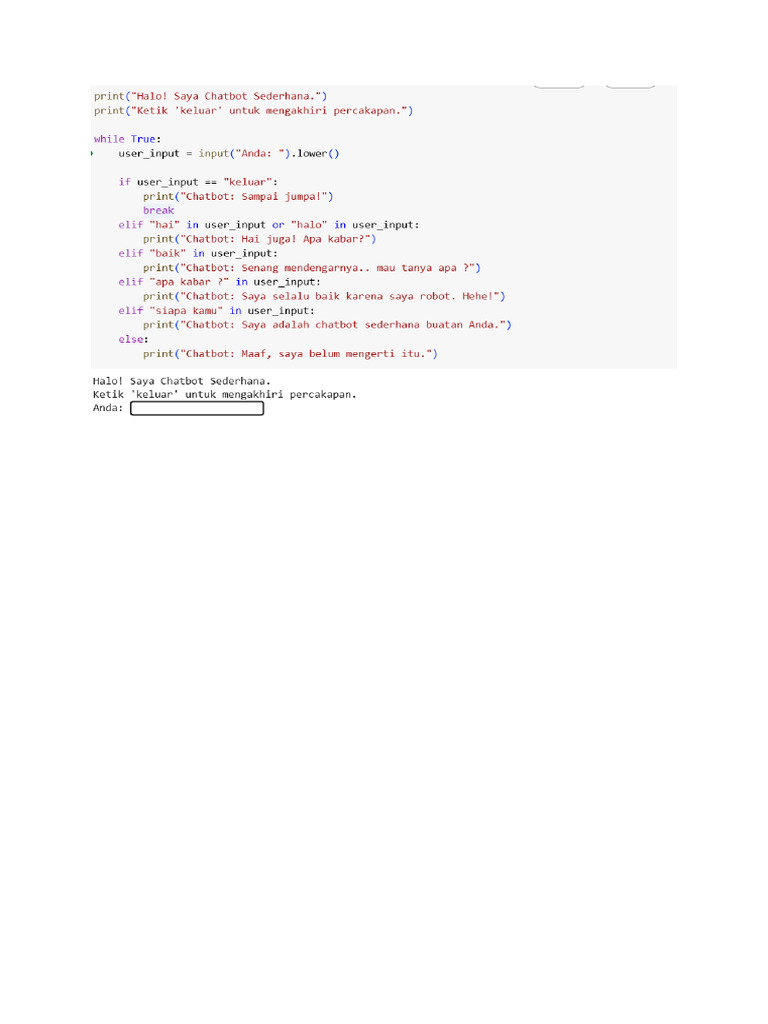Screen dimensions: 768x1024
Task: Click the 'Senang mendengarnya.. mau tanya apa ?' print line
Action: (x=312, y=268)
